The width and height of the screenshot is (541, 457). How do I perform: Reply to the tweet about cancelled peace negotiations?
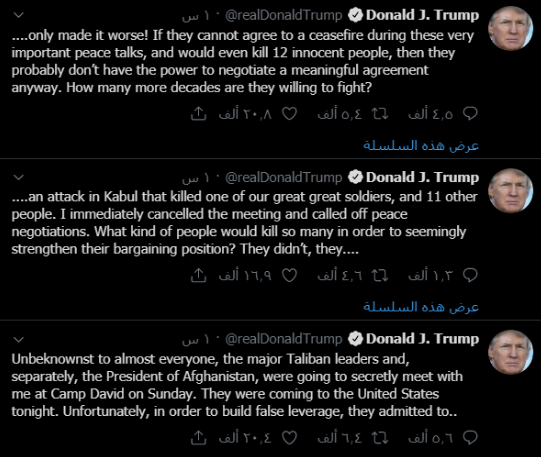(x=470, y=275)
